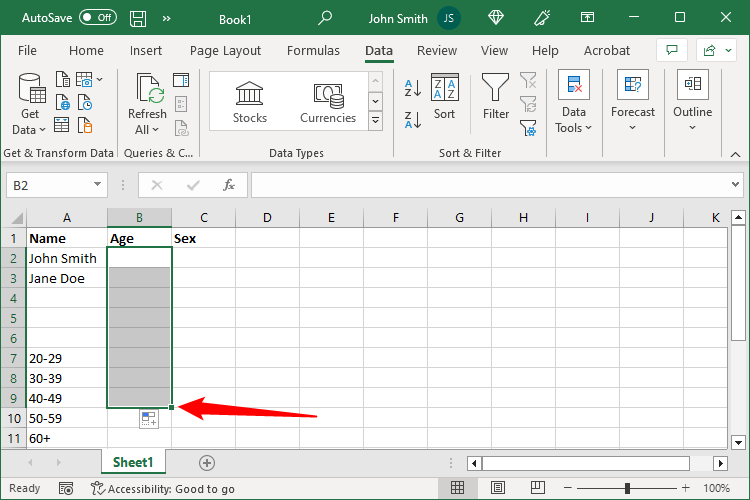Switch to the View tab
750x500 pixels.
[494, 50]
